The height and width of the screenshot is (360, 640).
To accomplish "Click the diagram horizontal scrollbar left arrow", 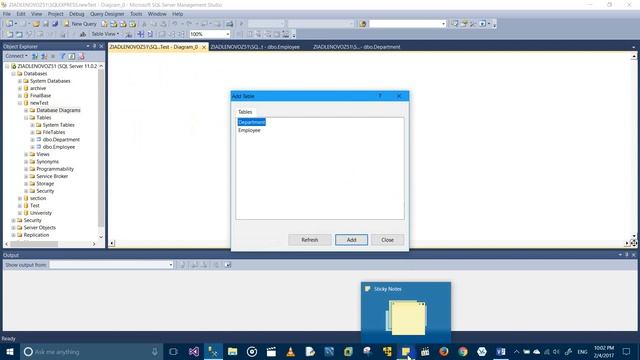I will coord(112,244).
